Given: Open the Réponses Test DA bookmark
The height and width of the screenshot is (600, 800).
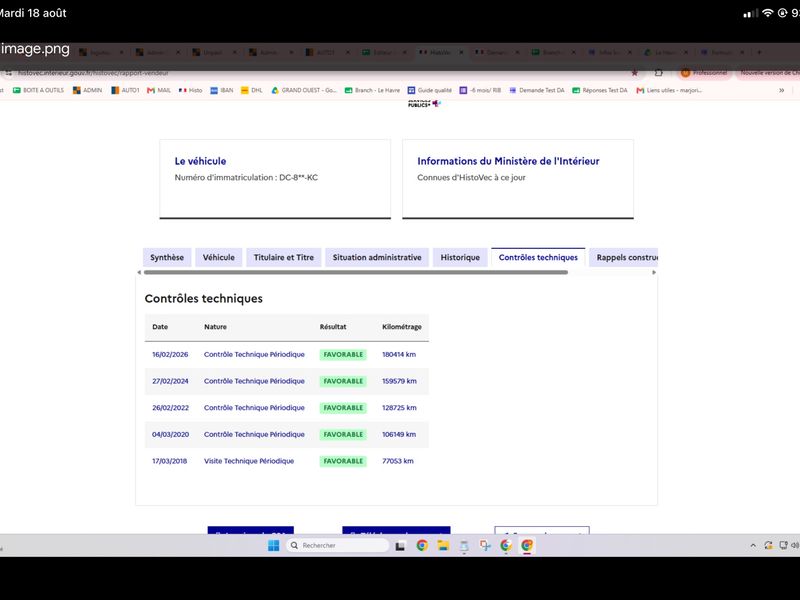Looking at the screenshot, I should click(x=600, y=90).
